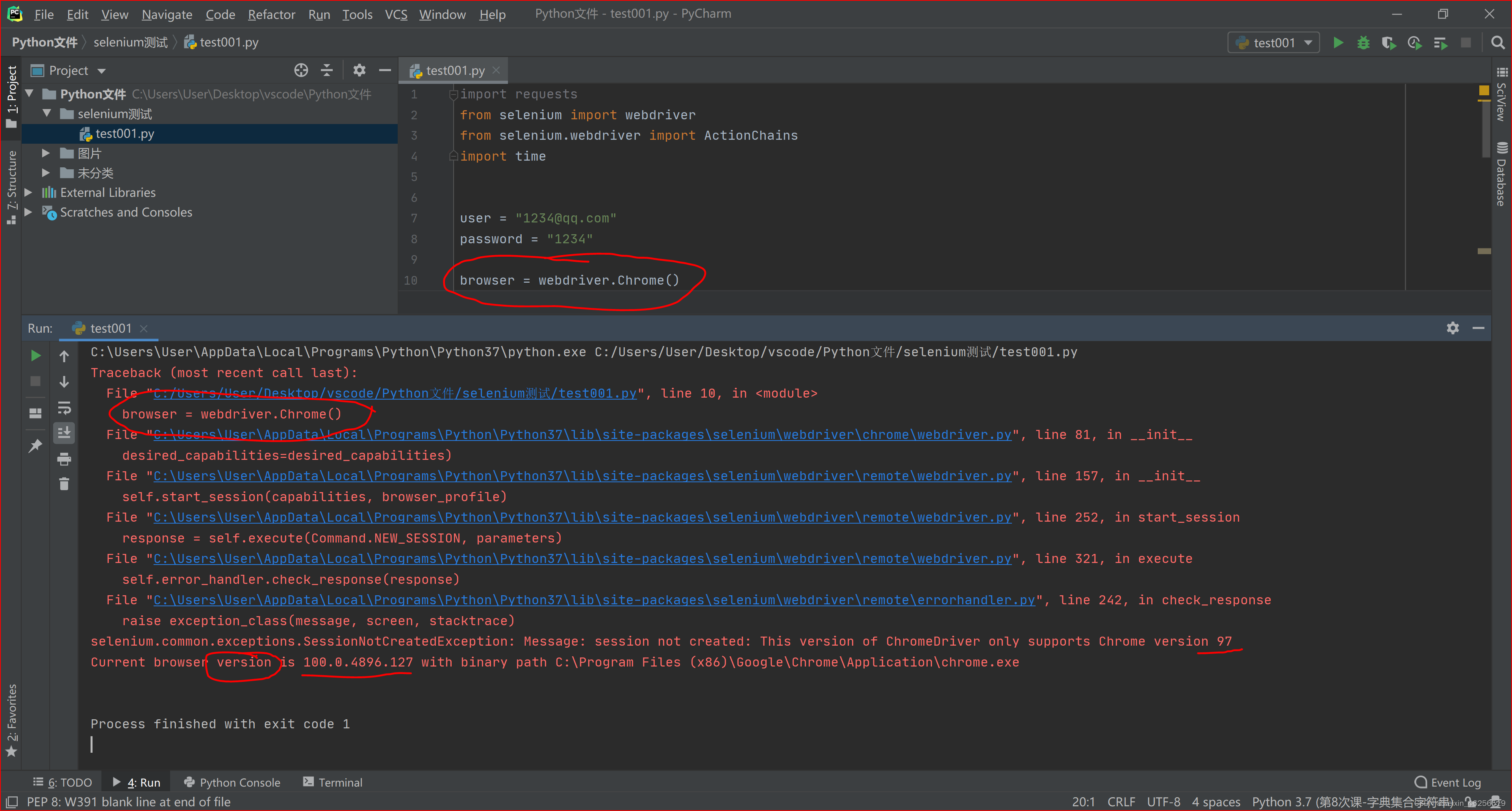
Task: Toggle scroll to end of the Run console
Action: 64,433
